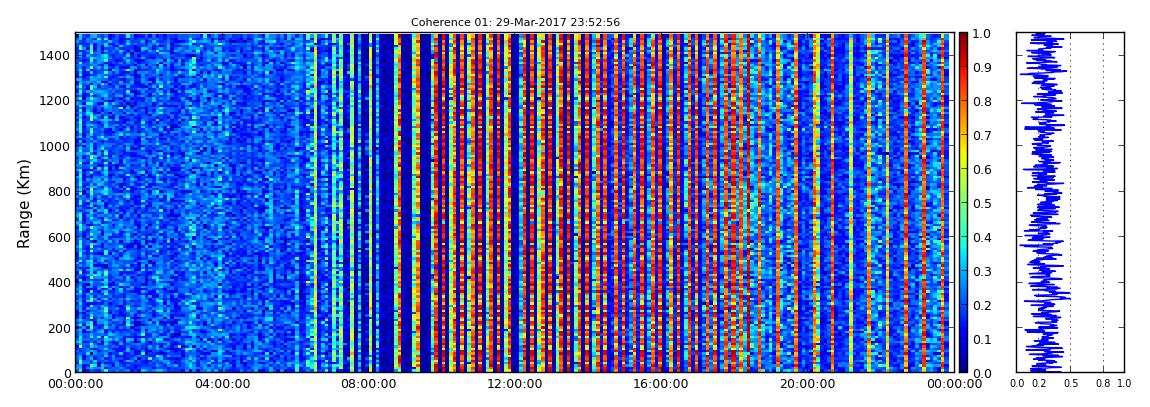The width and height of the screenshot is (1150, 407).
Task: Click the colorbar 0.5 tick label
Action: (981, 203)
